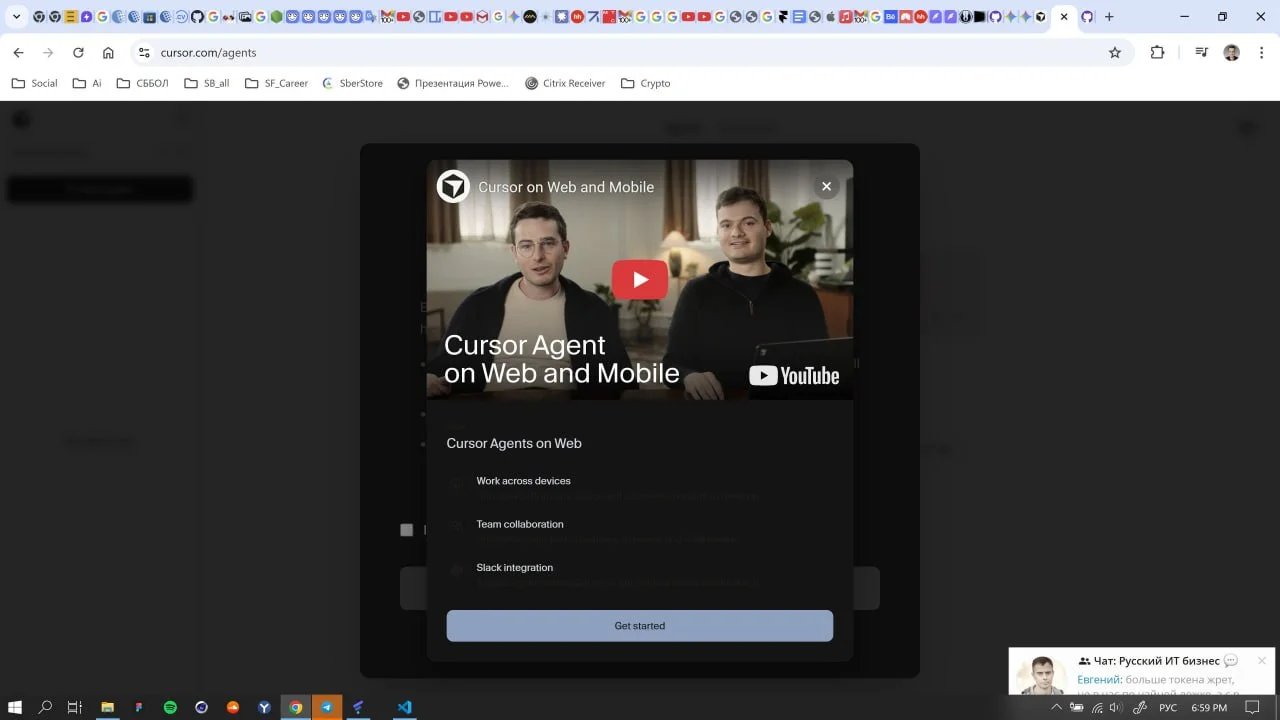The image size is (1280, 720).
Task: Open Chrome three-dot menu
Action: [x=1262, y=53]
